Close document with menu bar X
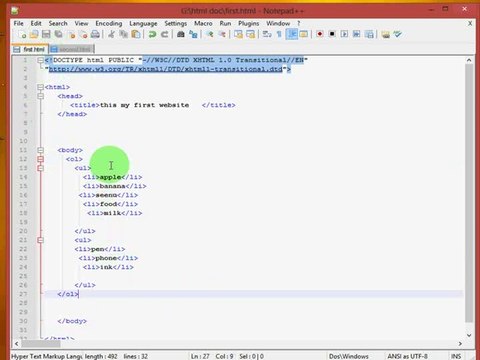This screenshot has height=360, width=480. (470, 23)
